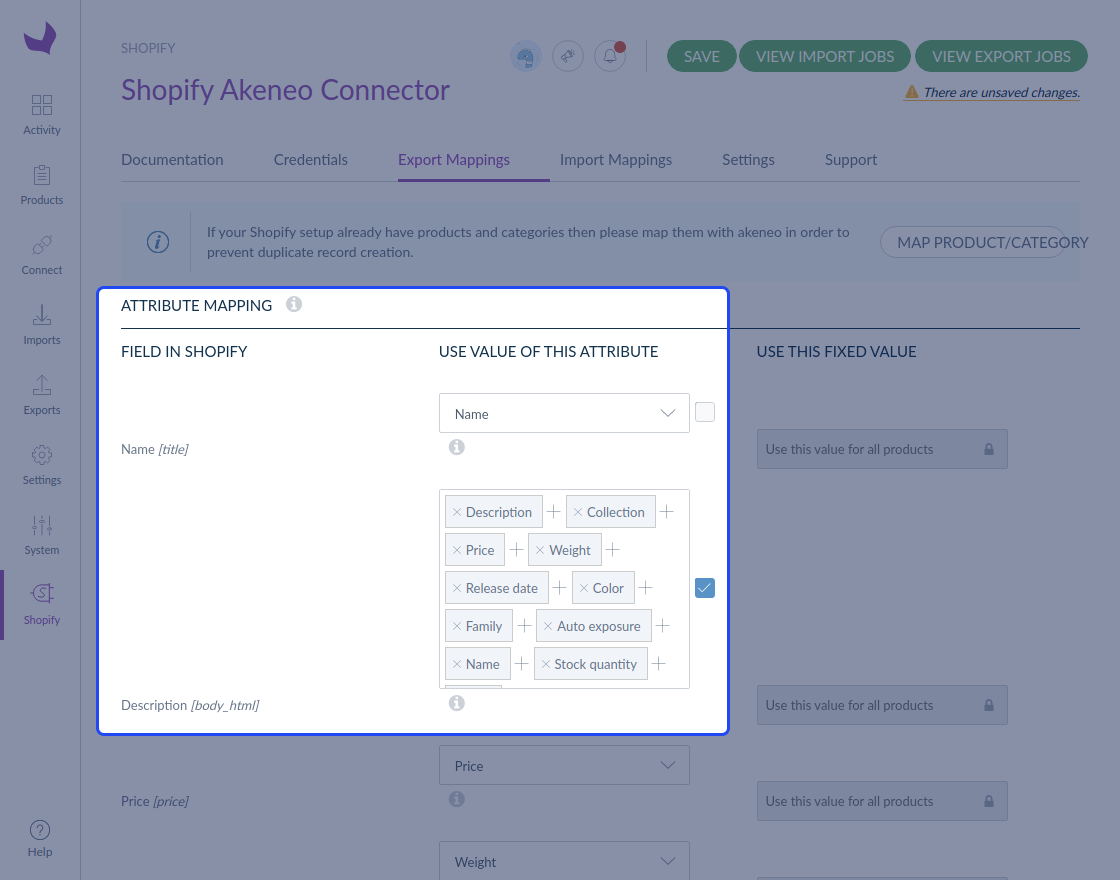Viewport: 1120px width, 880px height.
Task: Open the announcements megaphone icon
Action: (x=568, y=56)
